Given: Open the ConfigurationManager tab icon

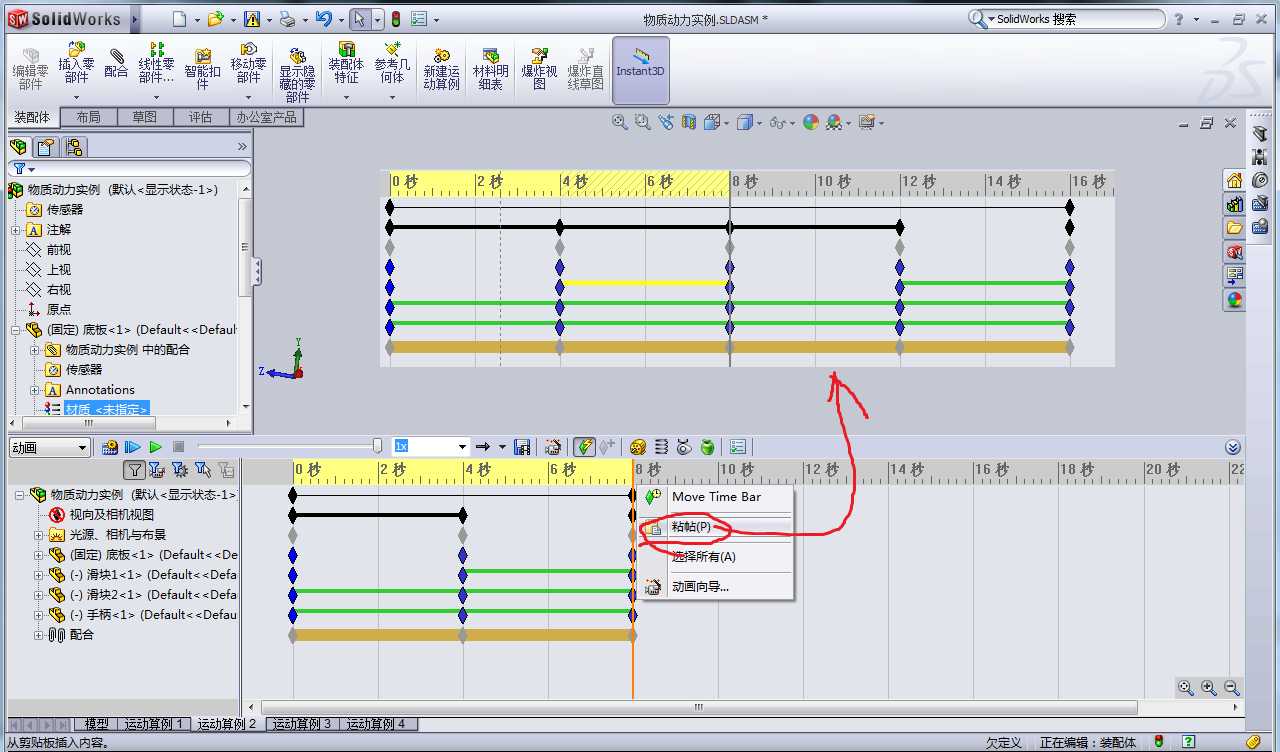Looking at the screenshot, I should point(73,147).
